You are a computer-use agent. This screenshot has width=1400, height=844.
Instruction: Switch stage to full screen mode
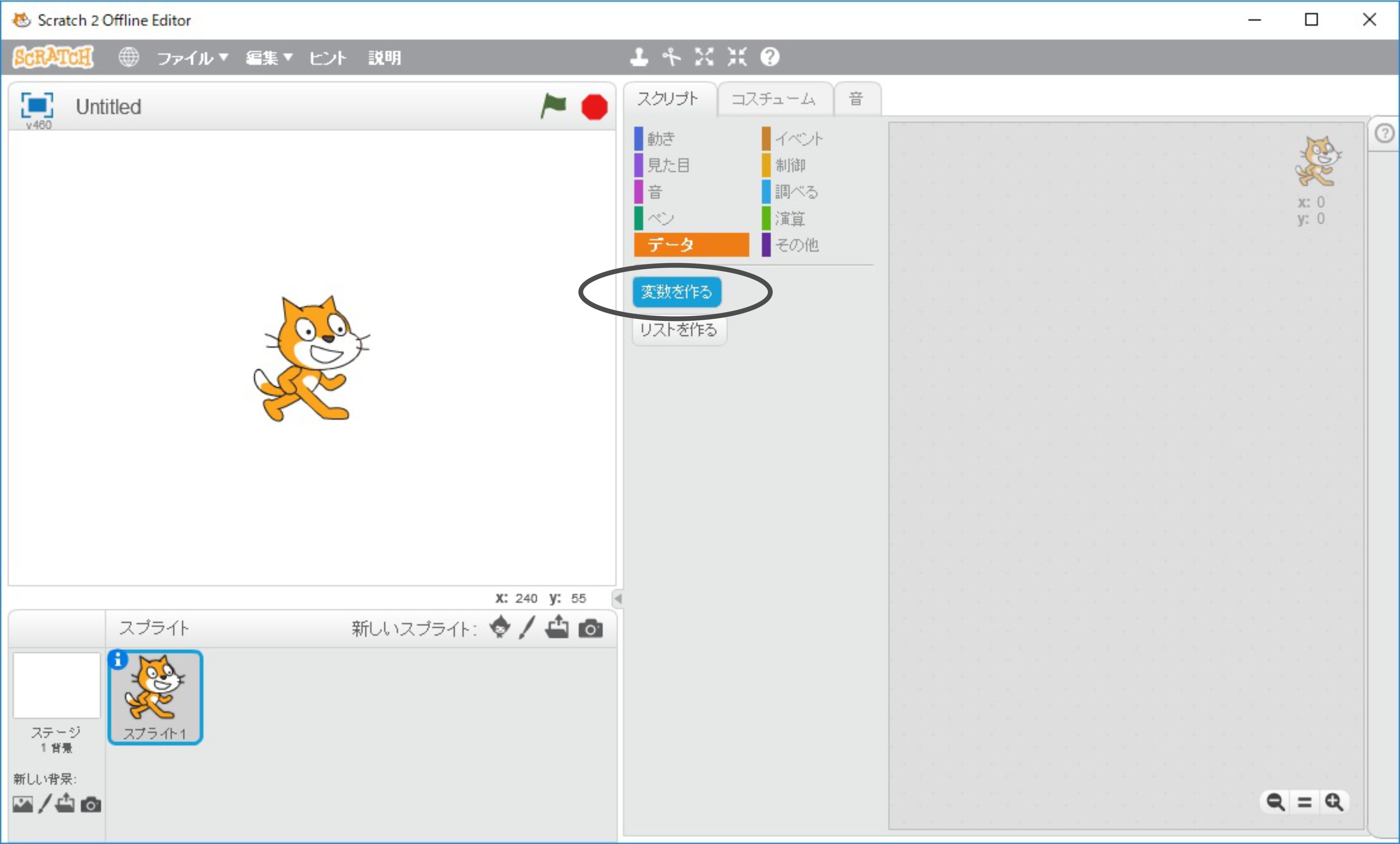click(x=37, y=105)
